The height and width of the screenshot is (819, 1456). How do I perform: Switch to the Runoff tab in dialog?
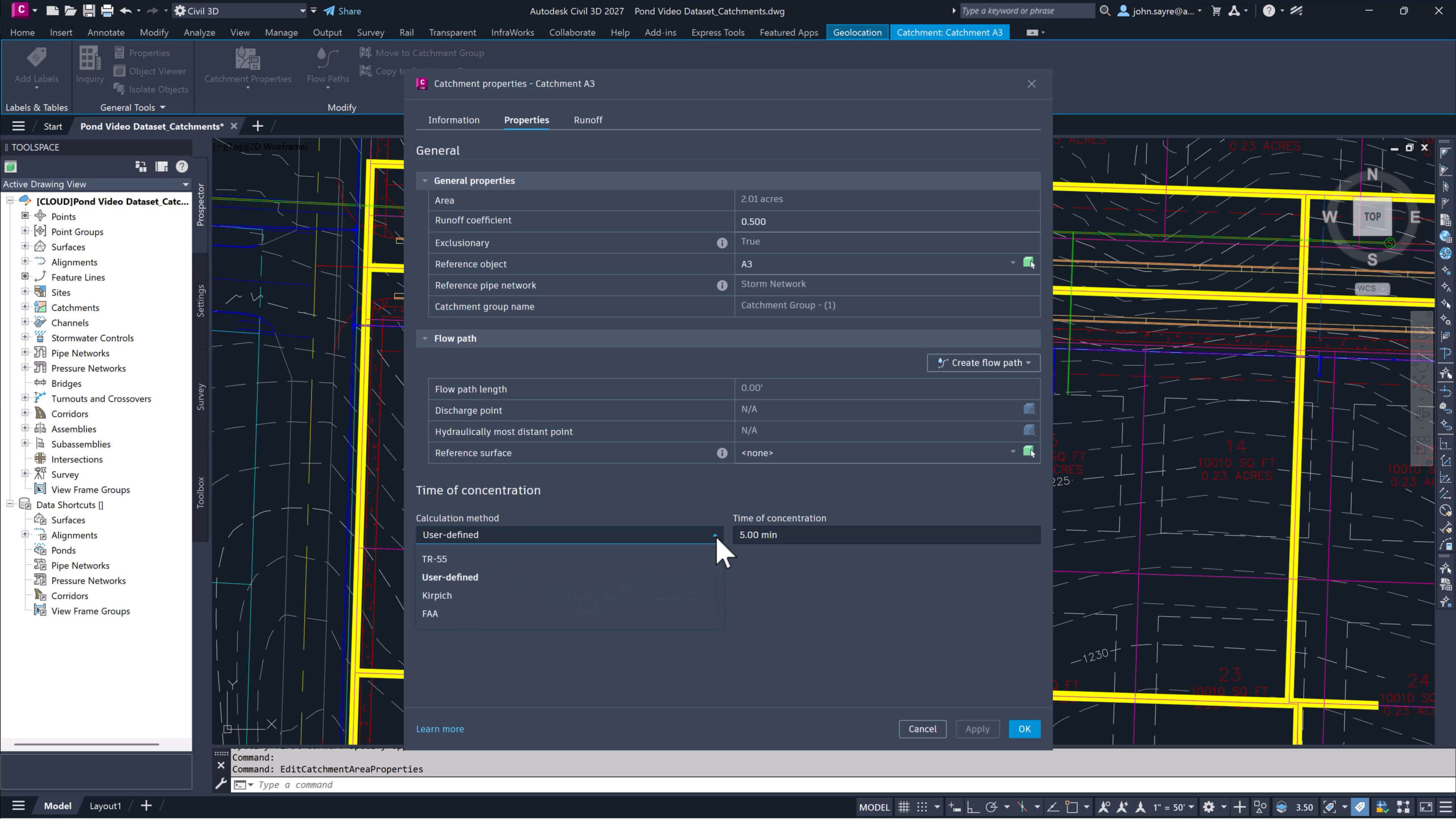[x=588, y=120]
